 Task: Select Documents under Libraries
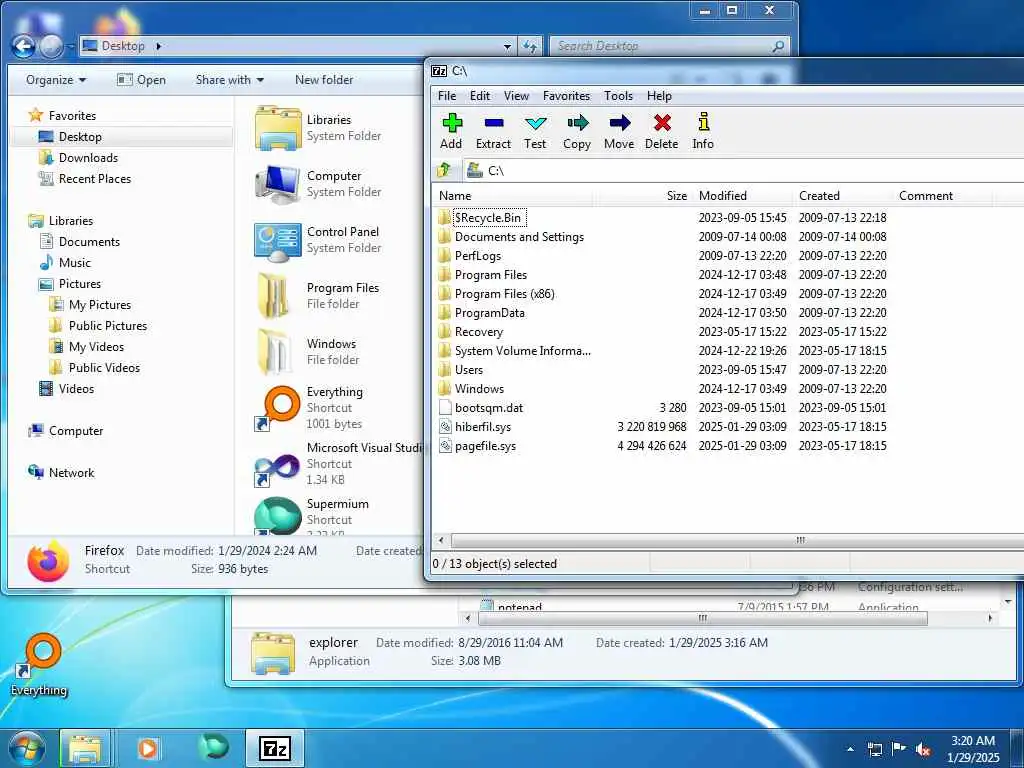[x=89, y=242]
